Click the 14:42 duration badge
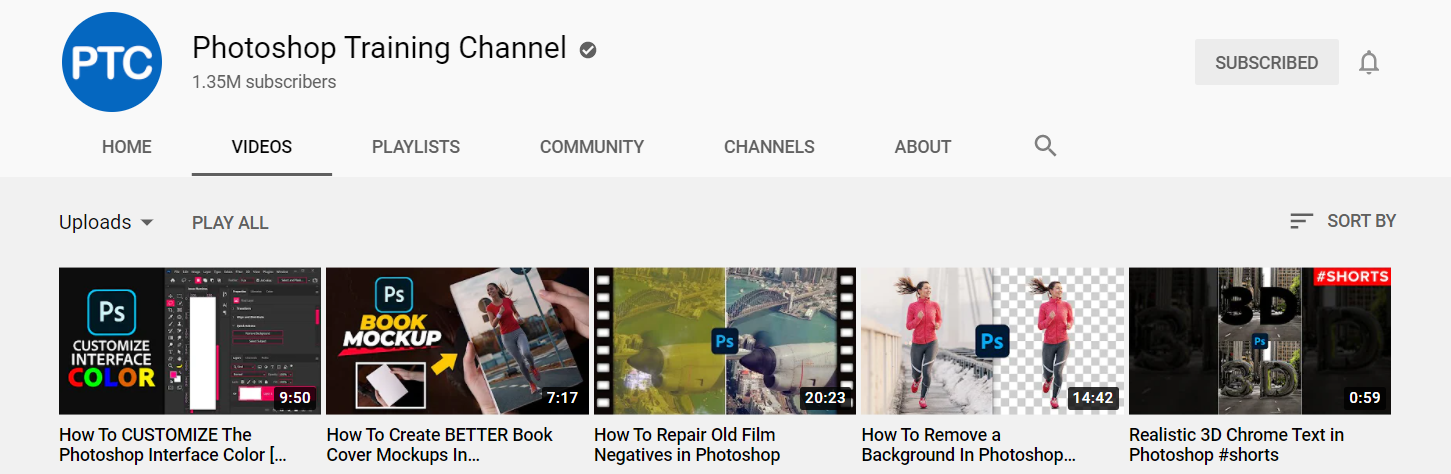This screenshot has width=1451, height=474. (1093, 398)
